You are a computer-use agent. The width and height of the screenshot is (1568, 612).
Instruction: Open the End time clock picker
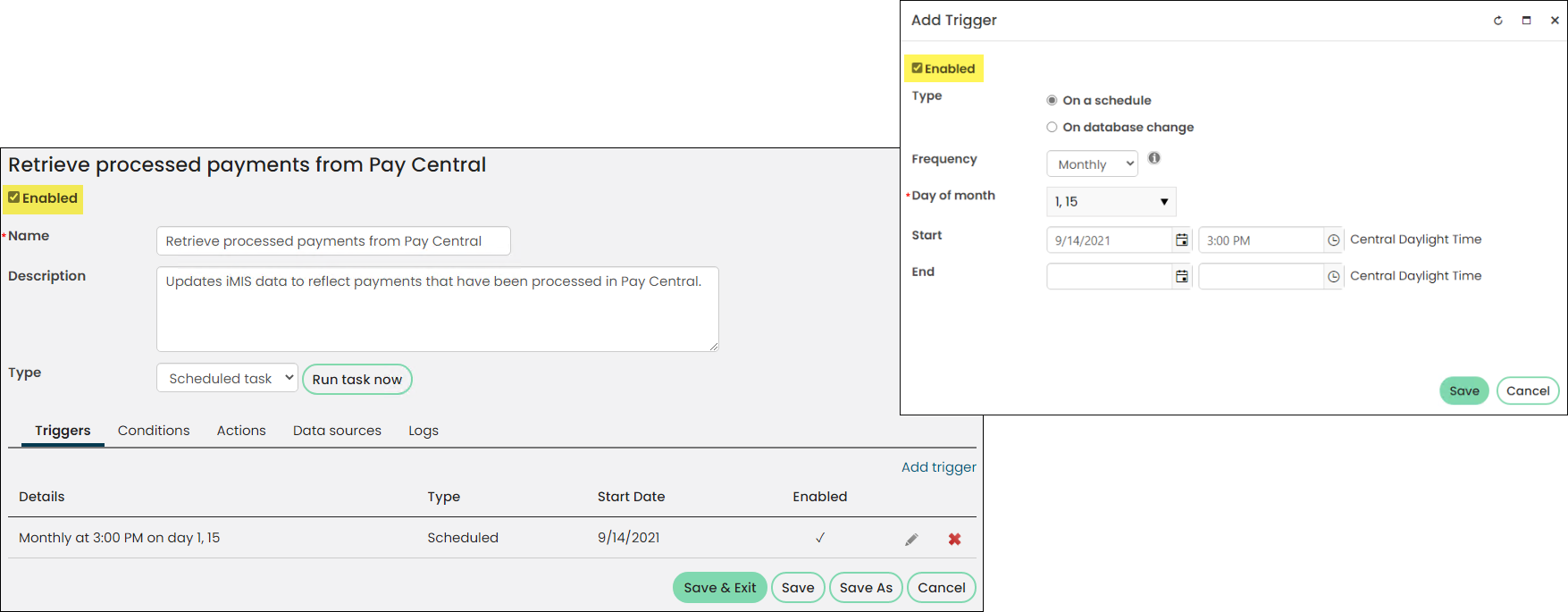coord(1333,277)
